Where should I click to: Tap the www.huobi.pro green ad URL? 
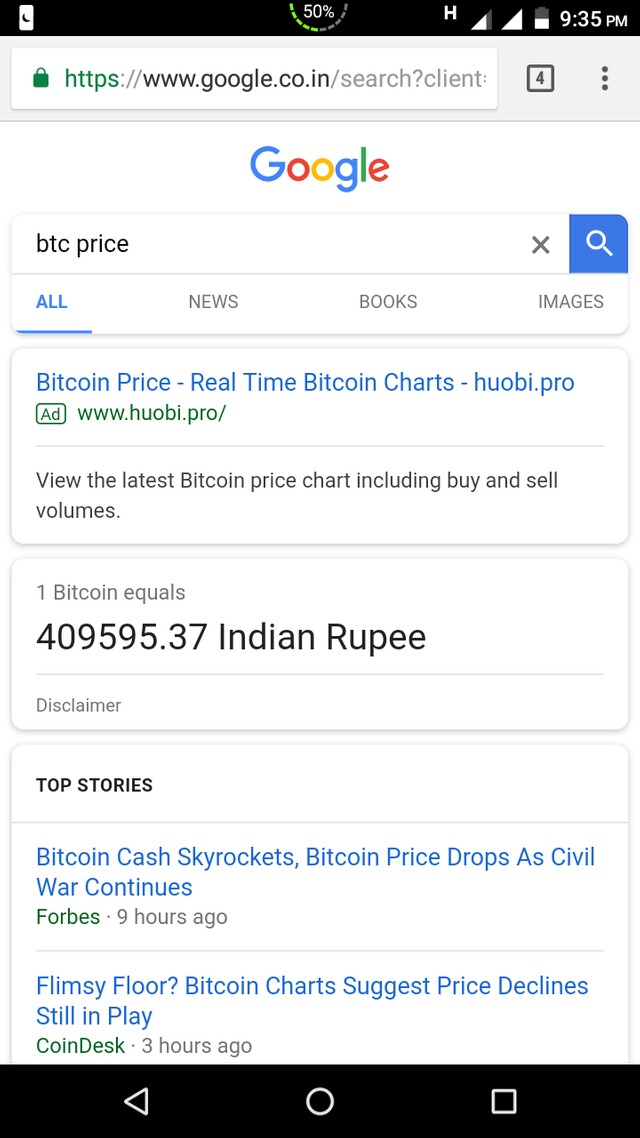point(151,413)
